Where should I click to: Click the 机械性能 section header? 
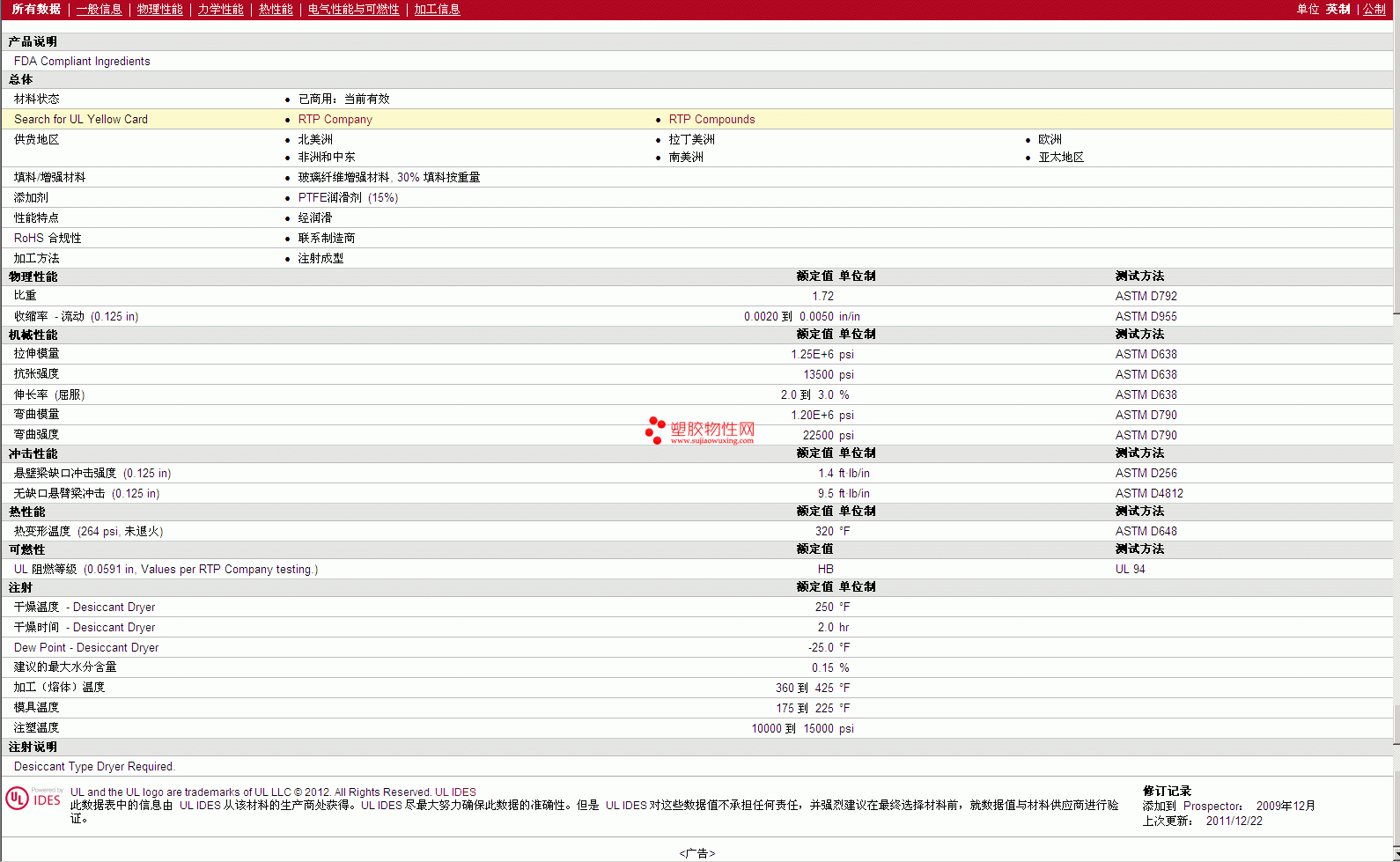[x=33, y=335]
